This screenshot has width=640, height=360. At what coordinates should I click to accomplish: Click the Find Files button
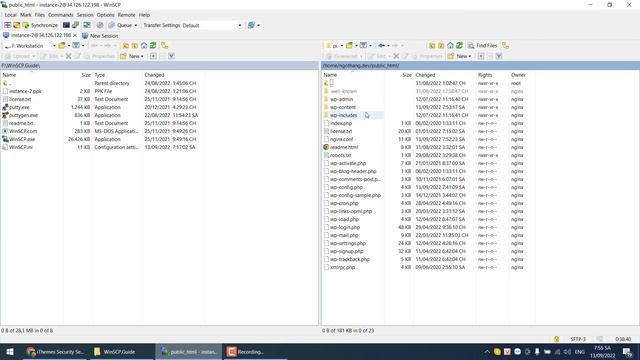pyautogui.click(x=482, y=46)
